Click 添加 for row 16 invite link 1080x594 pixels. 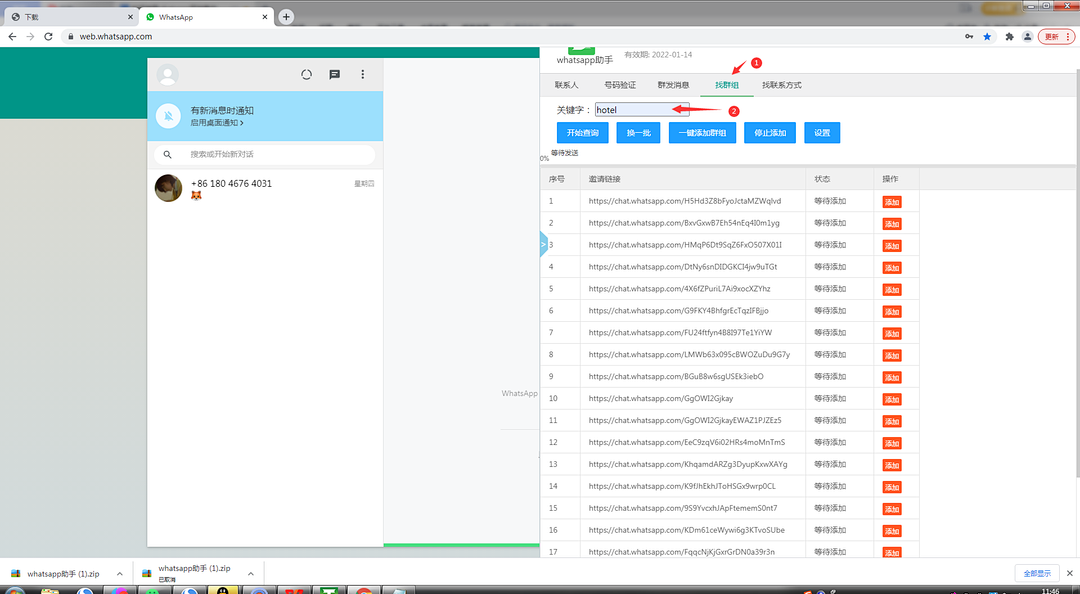click(892, 531)
